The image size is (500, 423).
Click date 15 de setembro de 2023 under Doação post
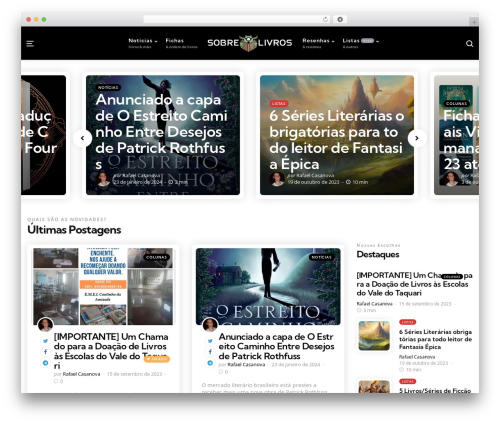click(x=134, y=374)
